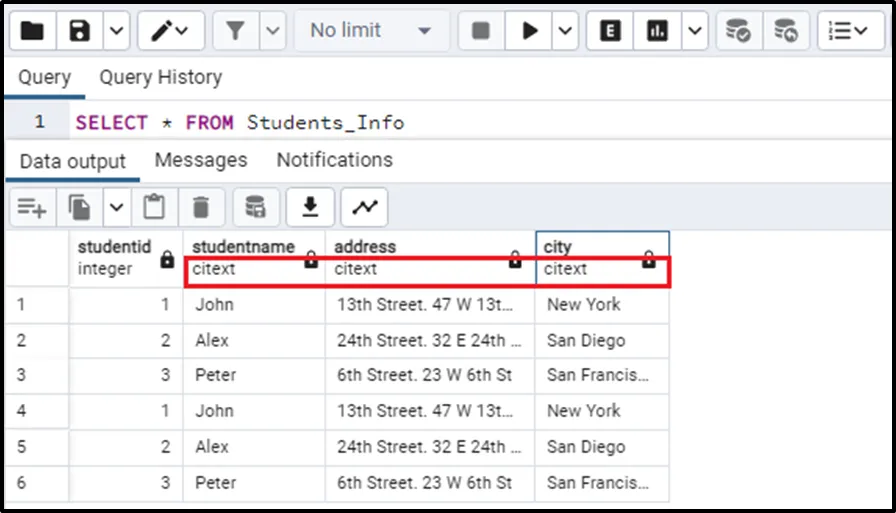Click the New York cell in row 1
Viewport: 896px width, 513px height.
pos(584,304)
